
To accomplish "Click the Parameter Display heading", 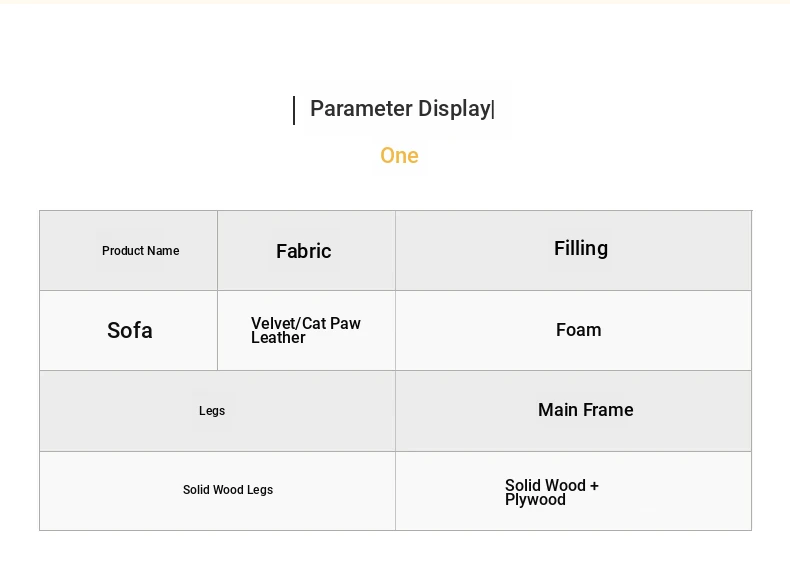I will (400, 109).
